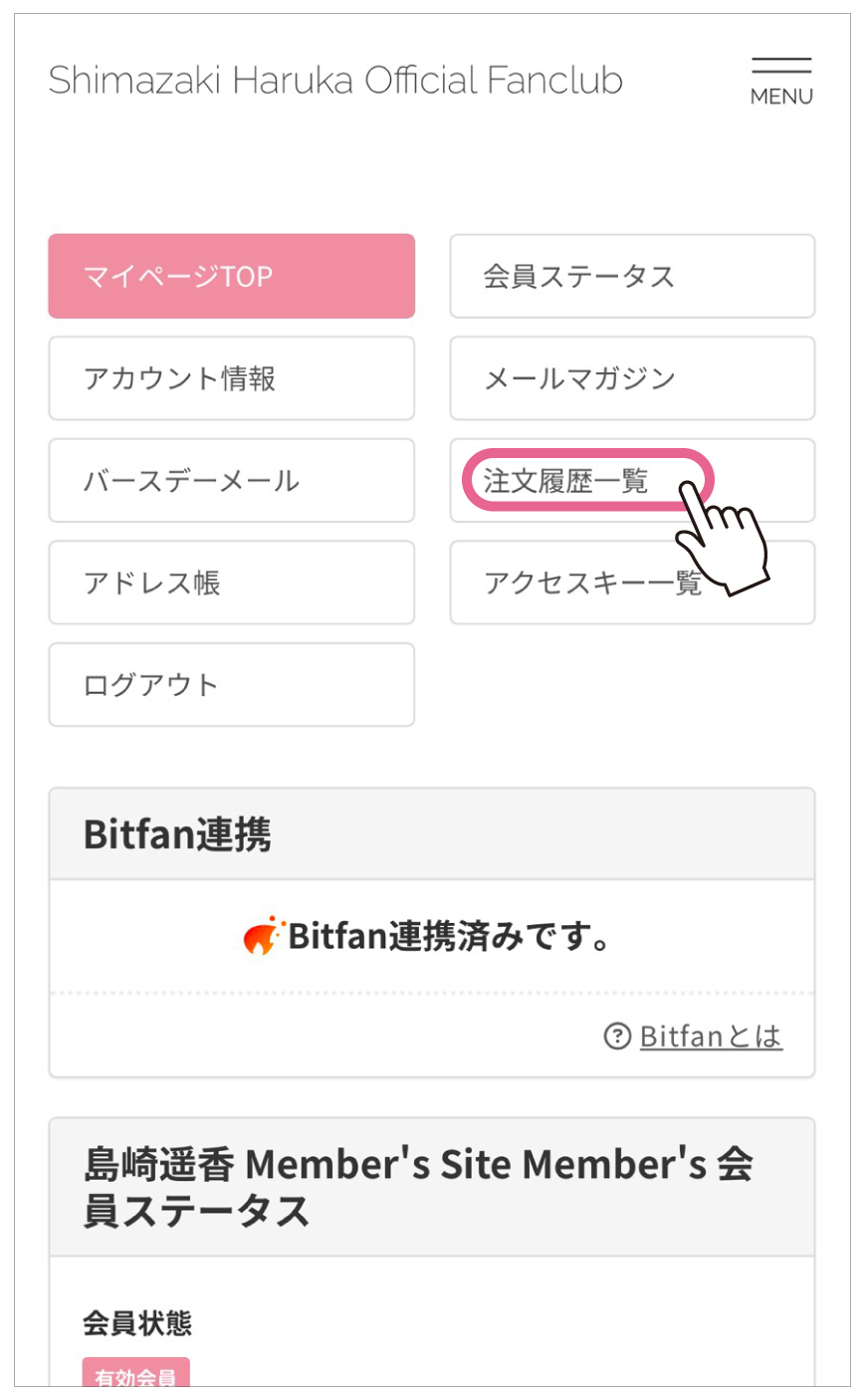Click the question mark help icon
This screenshot has height=1400, width=865.
[x=617, y=1037]
